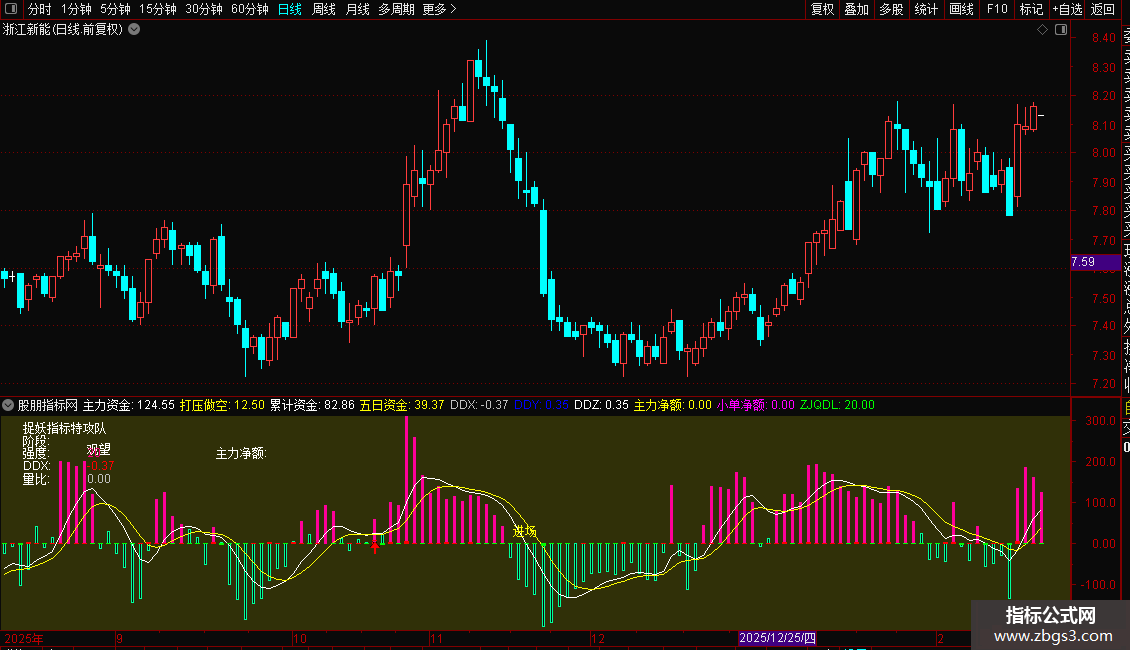This screenshot has height=650, width=1130.
Task: Open the 多股 multi-stock view
Action: (891, 9)
